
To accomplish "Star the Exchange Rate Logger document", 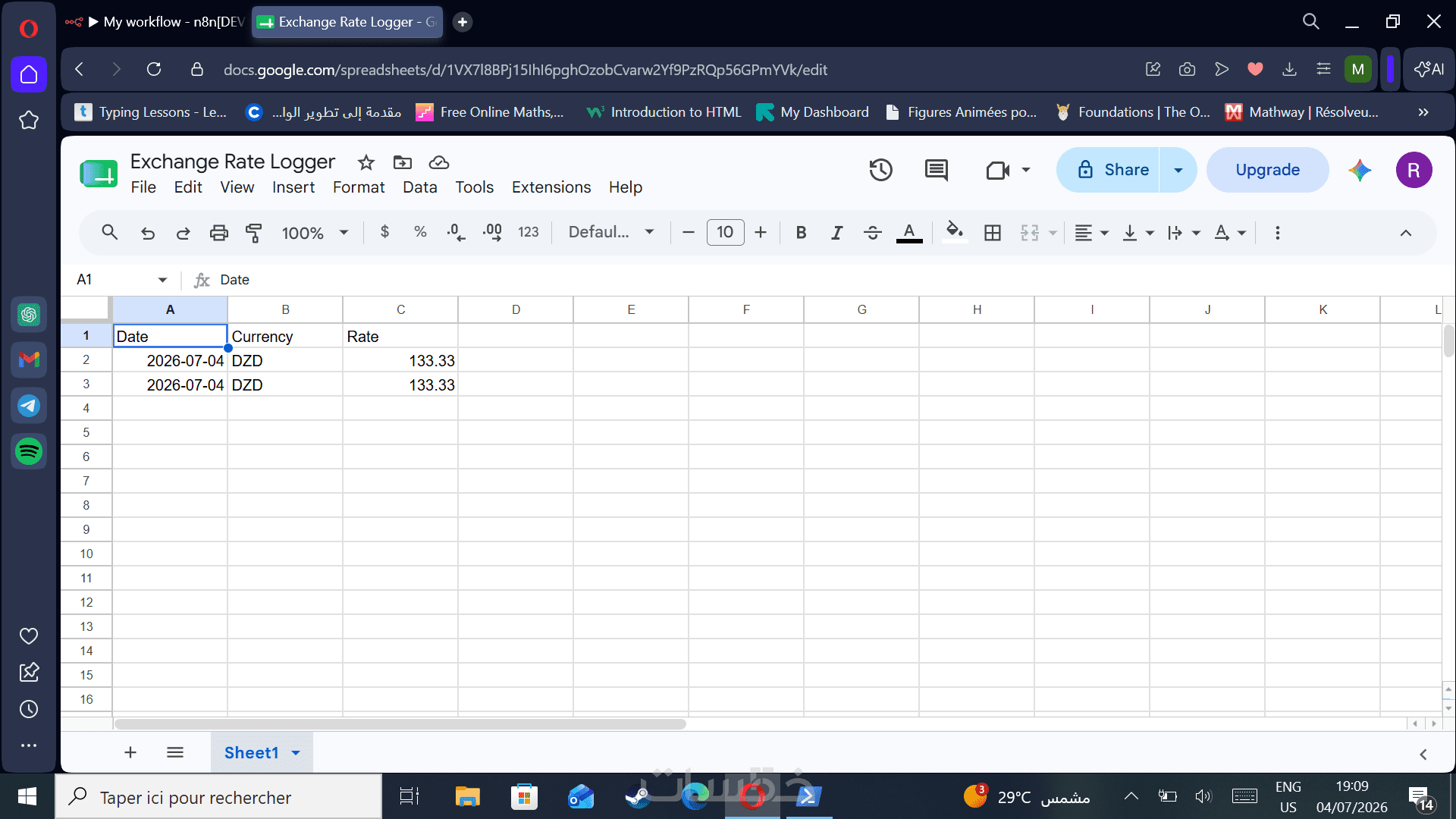I will click(366, 162).
